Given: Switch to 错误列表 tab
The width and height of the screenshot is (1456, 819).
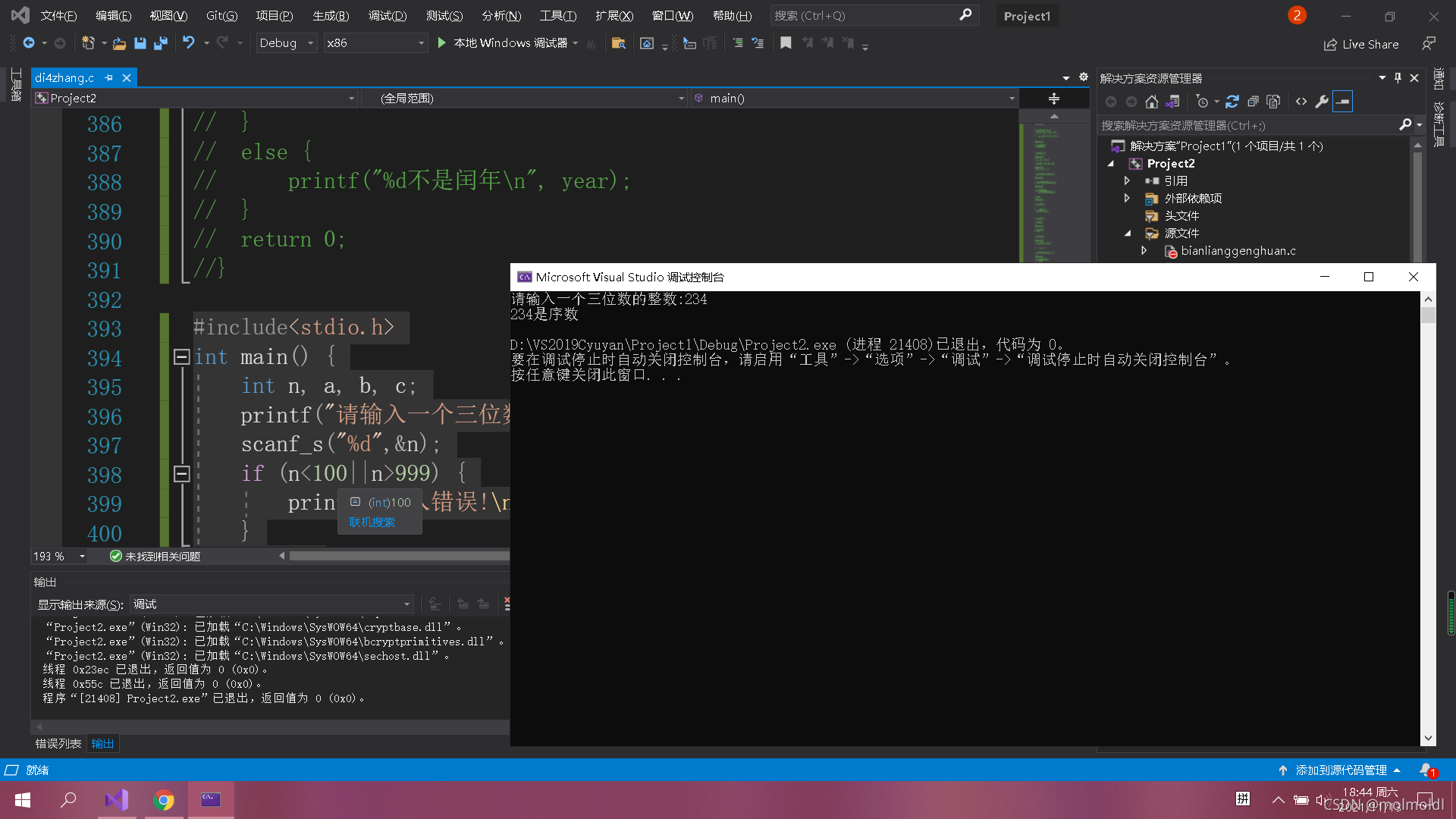Looking at the screenshot, I should [58, 744].
